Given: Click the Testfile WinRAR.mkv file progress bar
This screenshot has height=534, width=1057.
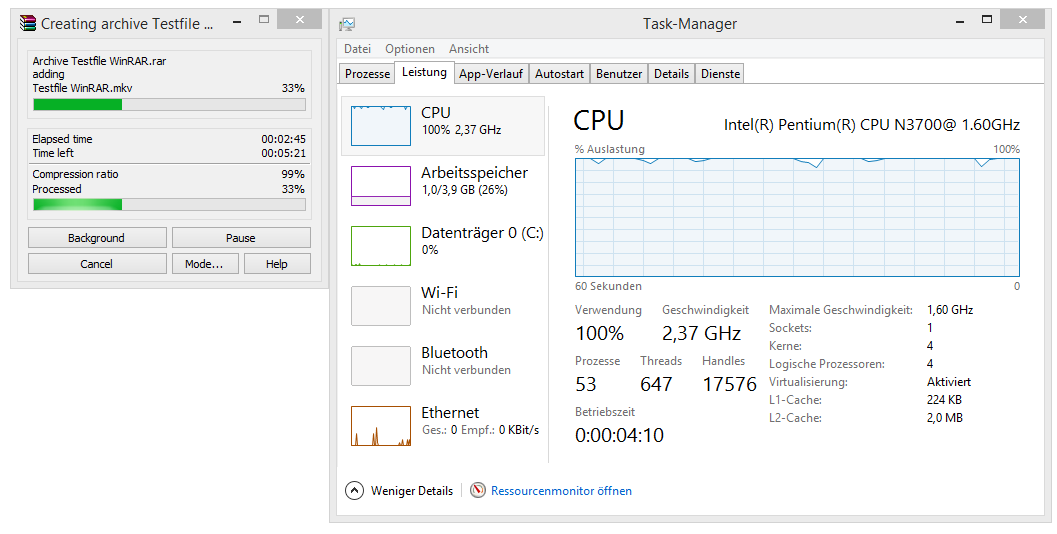Looking at the screenshot, I should [x=169, y=105].
